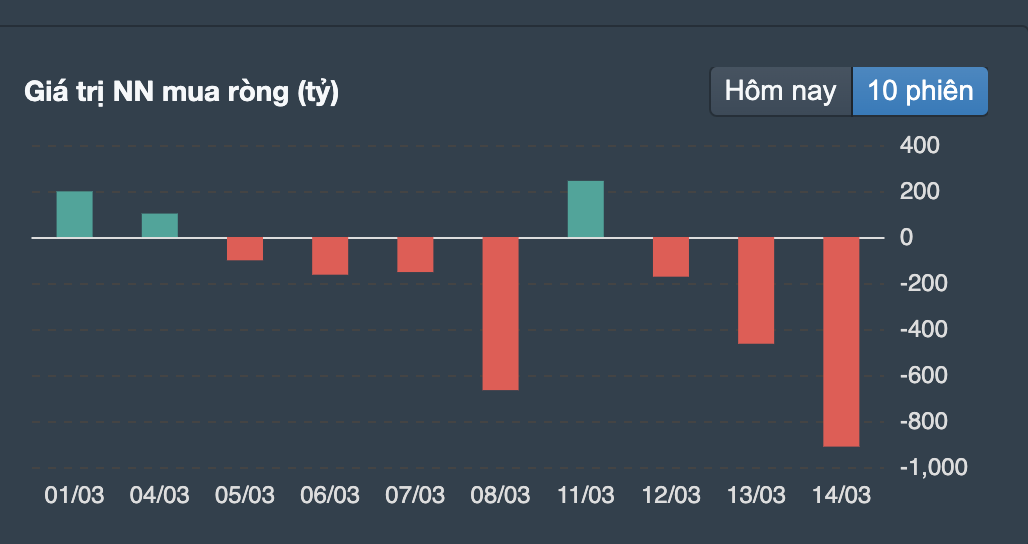Click the chart title Giá trị NN mua ròng

pos(181,93)
